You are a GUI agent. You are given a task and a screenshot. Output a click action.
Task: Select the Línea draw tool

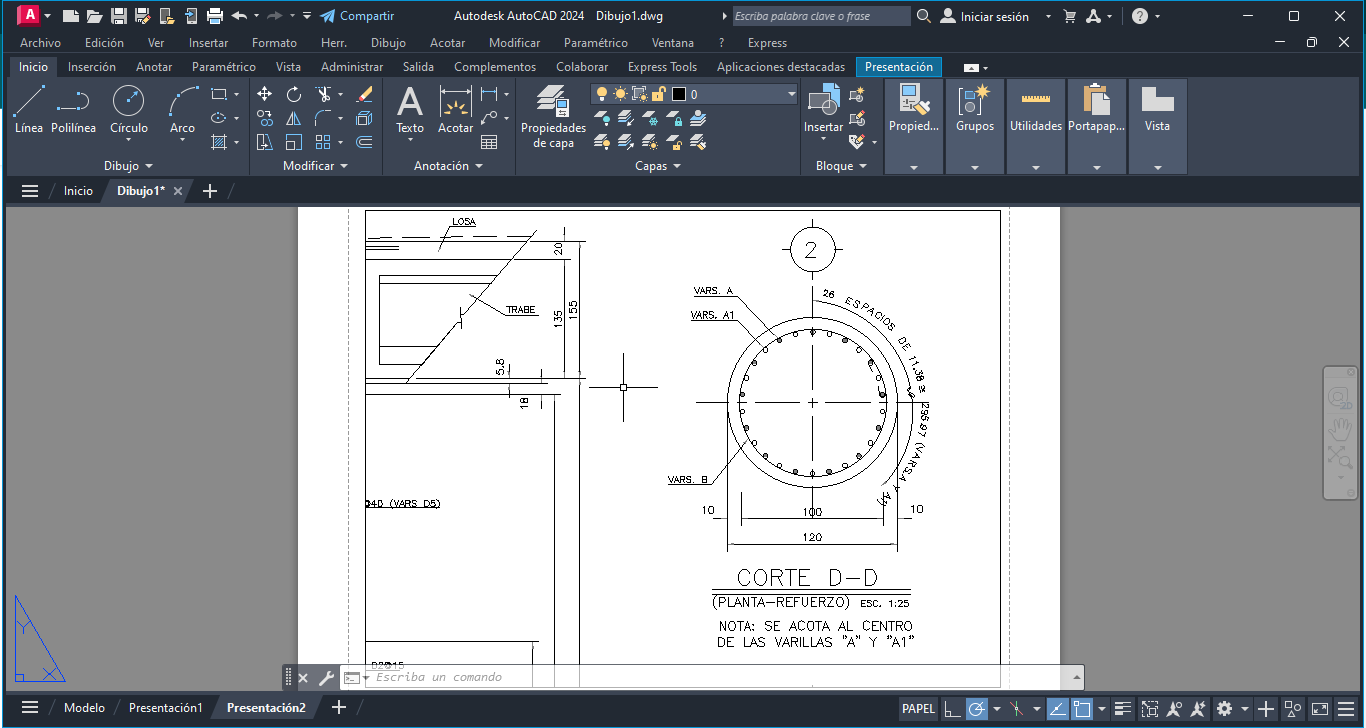pos(29,110)
